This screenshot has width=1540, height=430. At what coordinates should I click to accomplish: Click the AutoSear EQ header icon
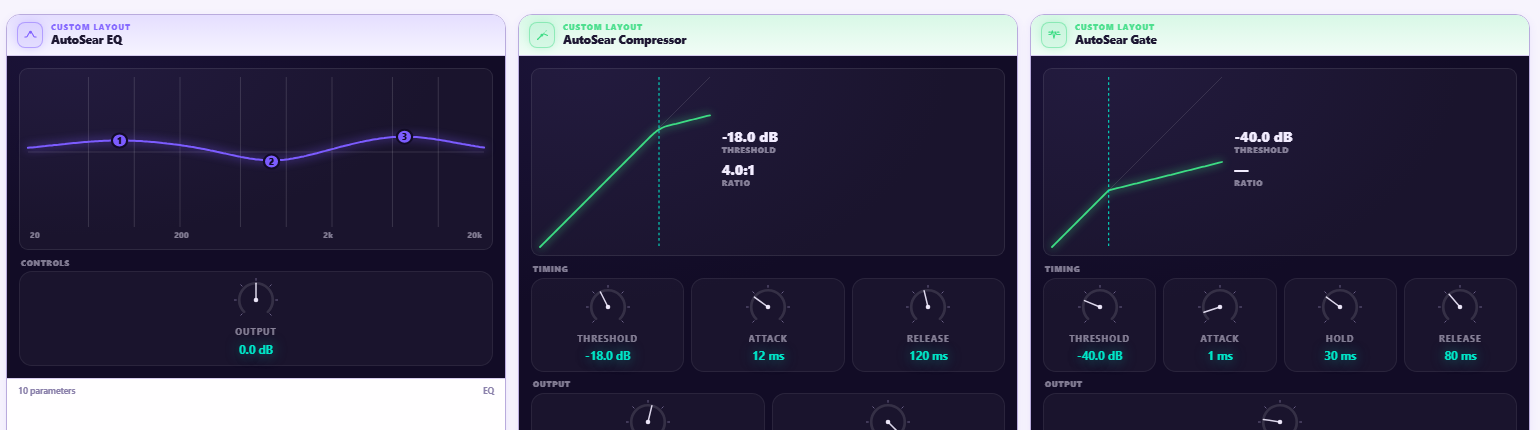click(31, 35)
